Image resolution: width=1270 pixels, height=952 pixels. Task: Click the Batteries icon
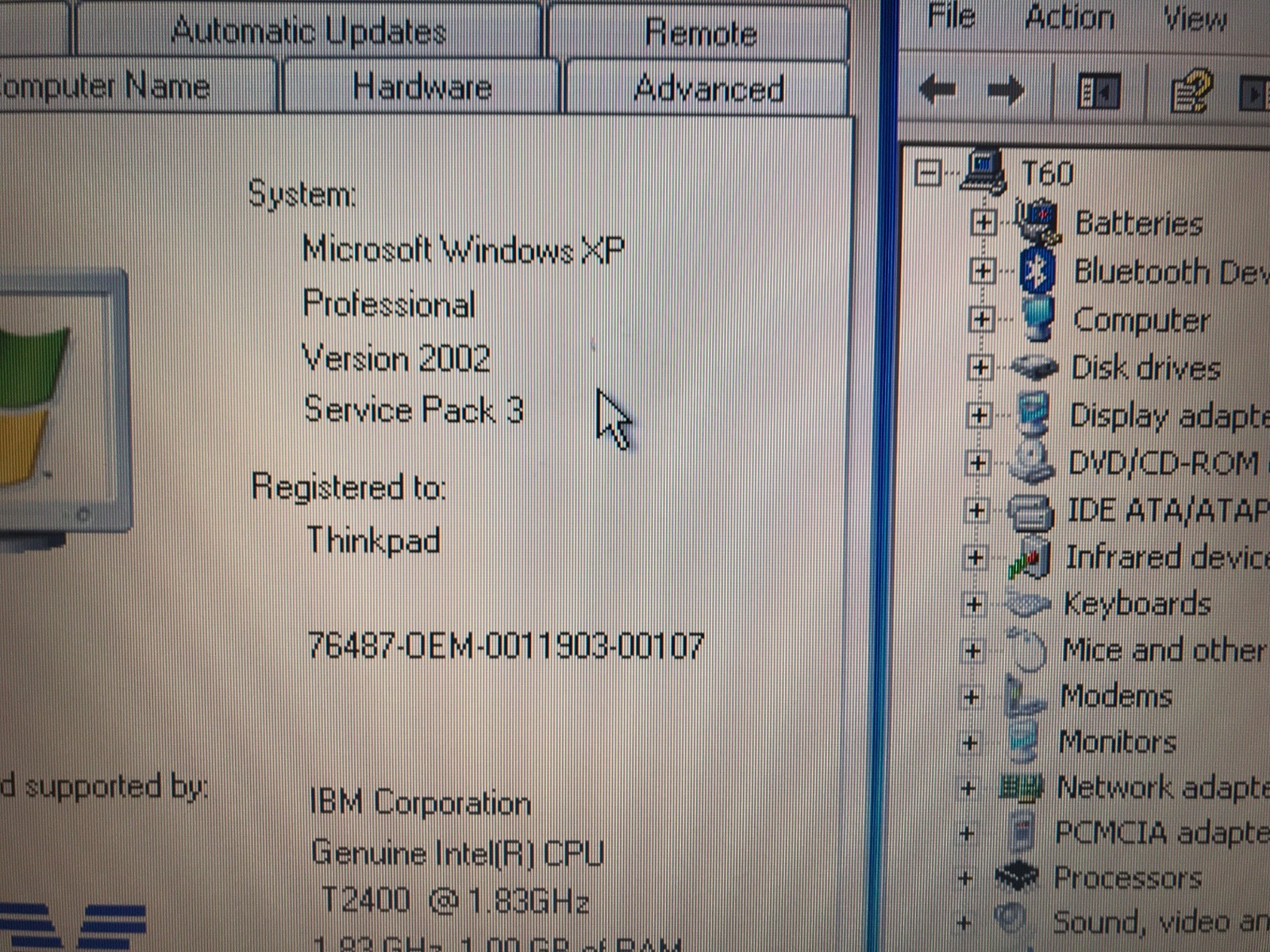click(1037, 222)
